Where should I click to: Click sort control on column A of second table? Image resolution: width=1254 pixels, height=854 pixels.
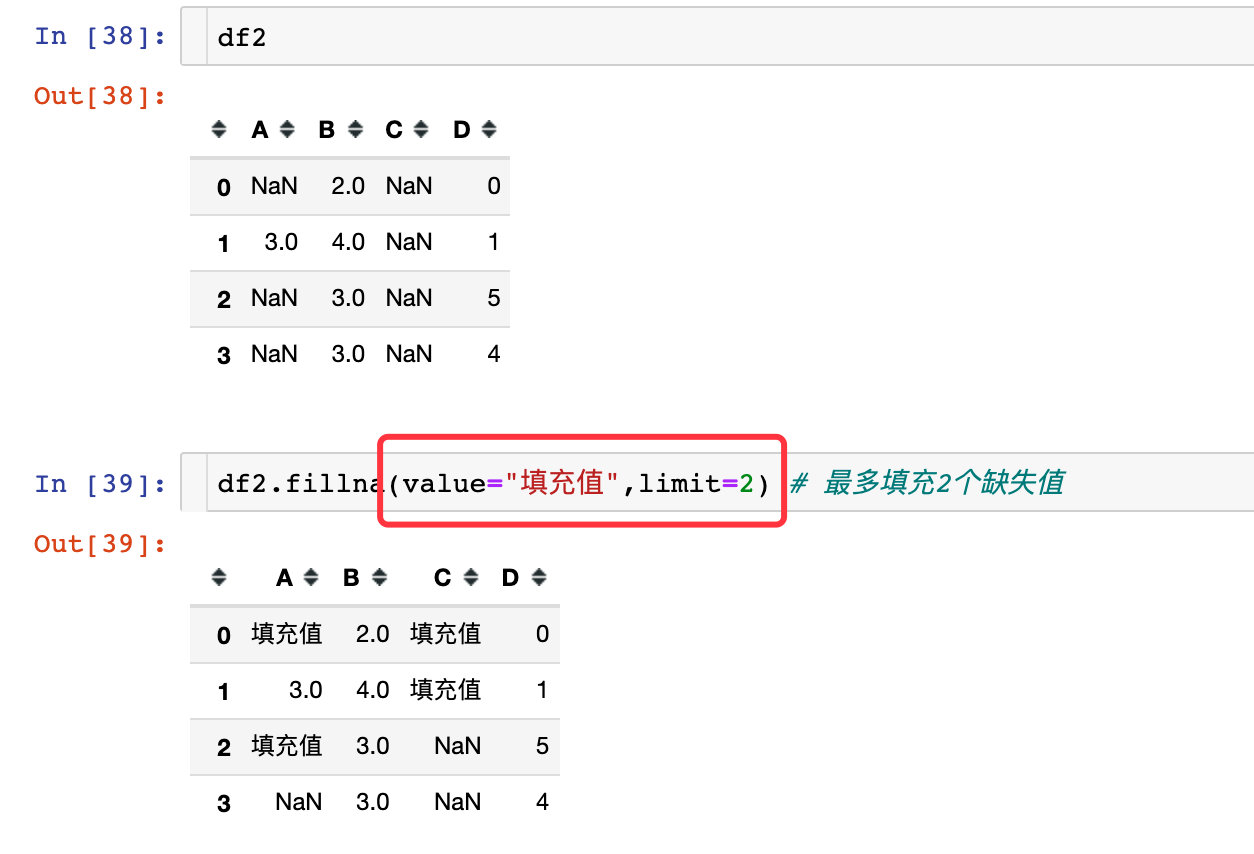pos(311,577)
